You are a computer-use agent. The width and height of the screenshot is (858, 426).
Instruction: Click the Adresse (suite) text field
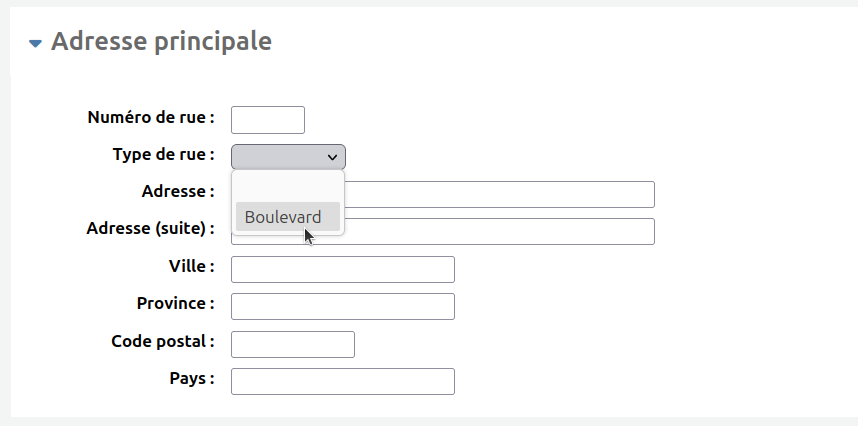(x=499, y=231)
